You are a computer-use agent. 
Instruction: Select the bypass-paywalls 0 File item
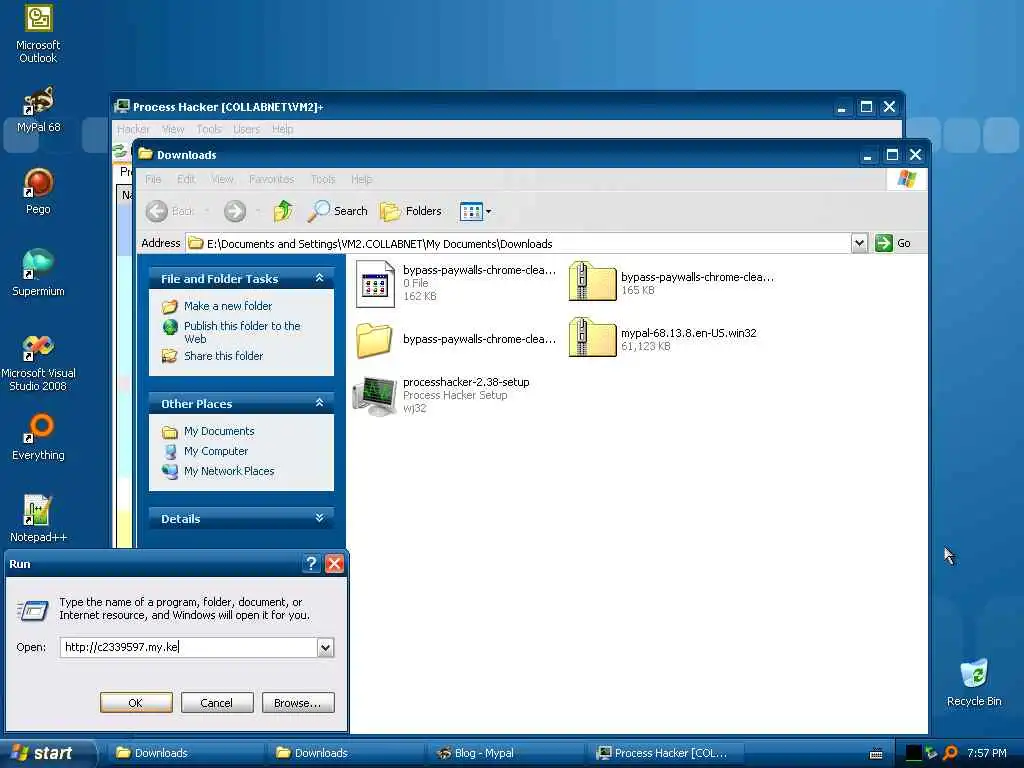tap(456, 283)
